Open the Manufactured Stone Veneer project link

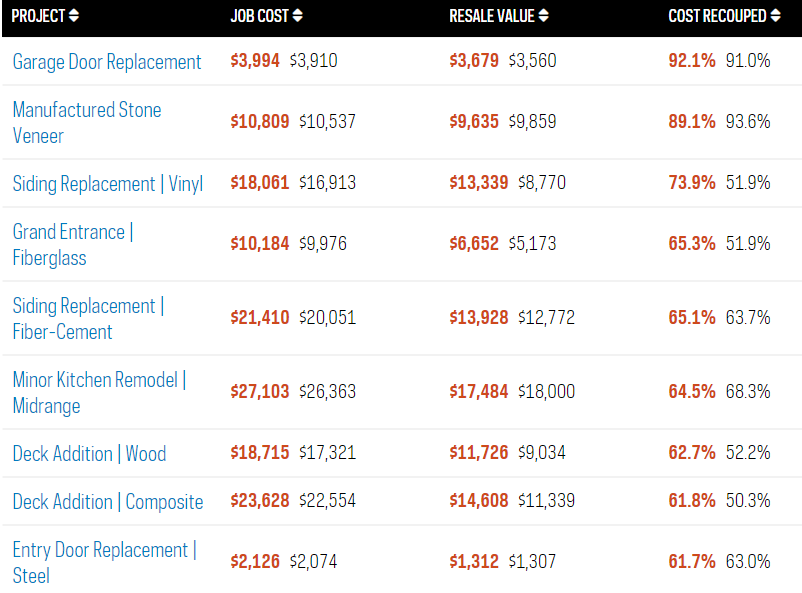87,123
